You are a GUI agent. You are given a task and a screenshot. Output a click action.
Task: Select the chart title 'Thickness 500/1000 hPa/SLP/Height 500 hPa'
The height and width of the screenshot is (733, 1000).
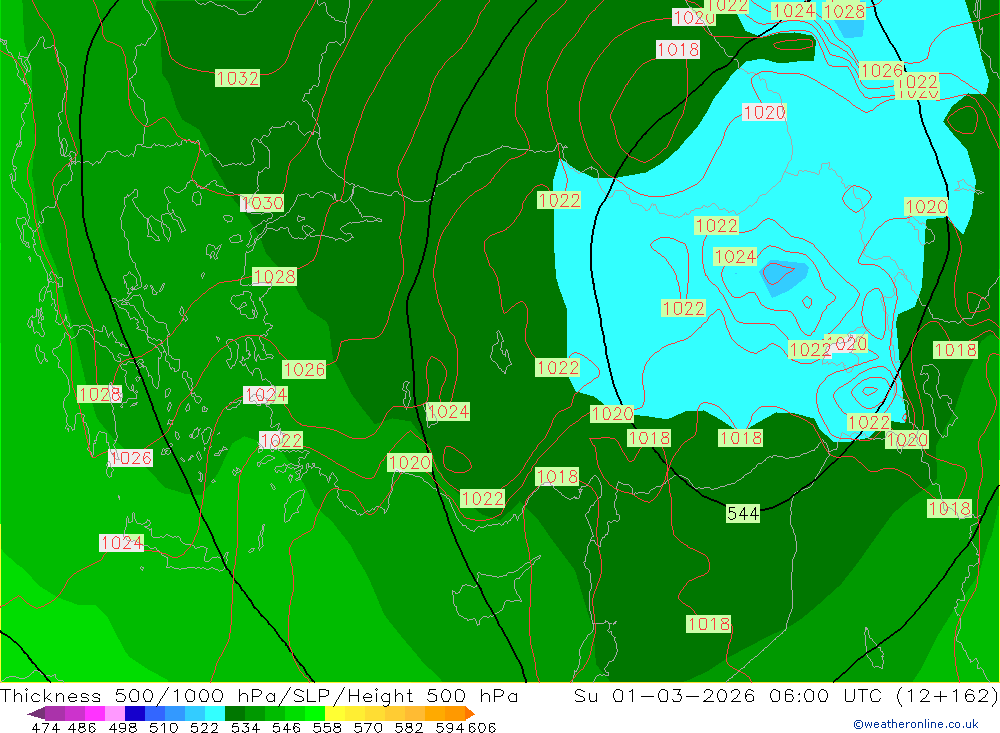[x=259, y=695]
